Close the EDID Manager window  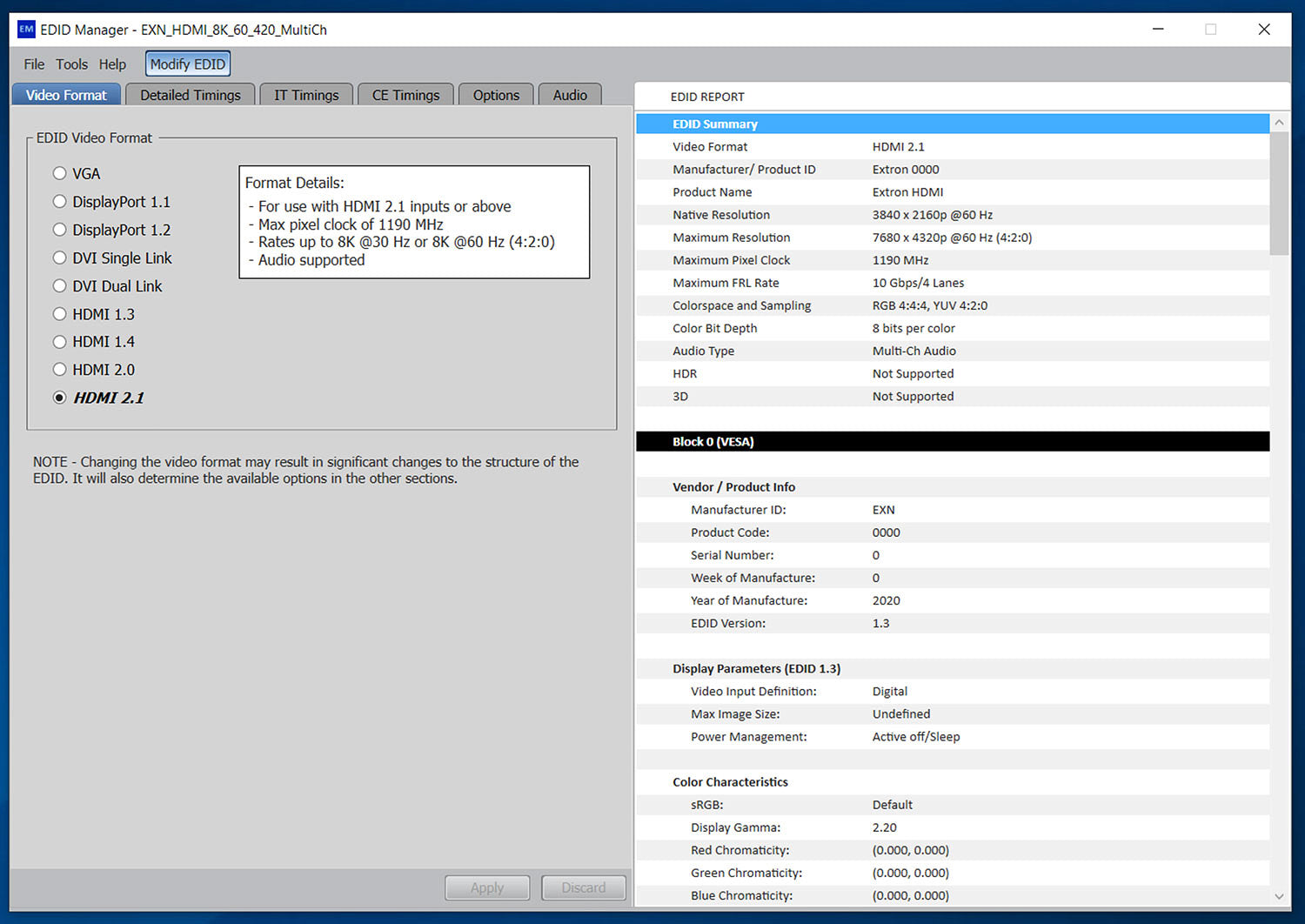click(x=1264, y=29)
